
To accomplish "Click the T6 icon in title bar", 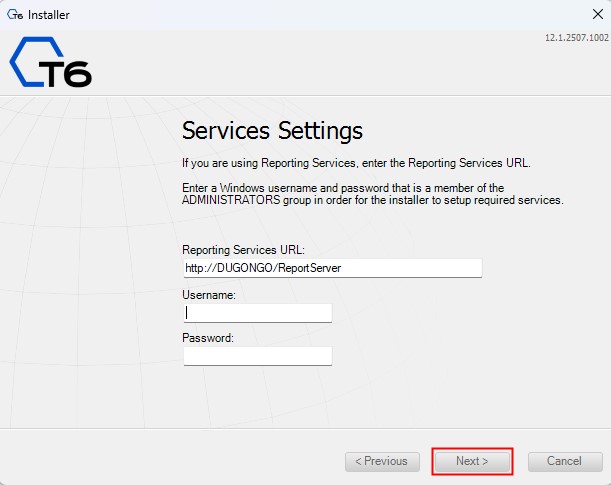I will click(x=15, y=15).
